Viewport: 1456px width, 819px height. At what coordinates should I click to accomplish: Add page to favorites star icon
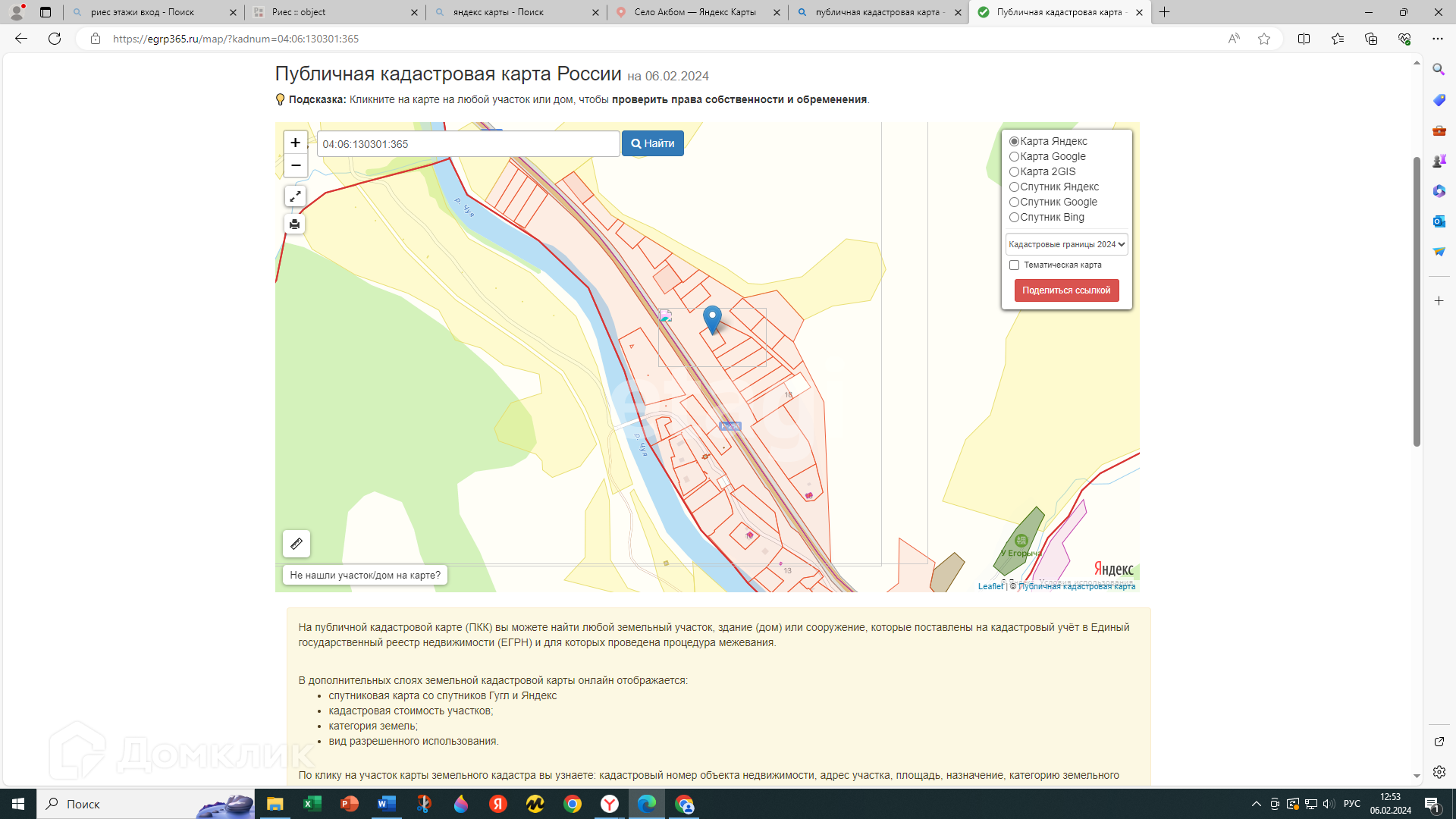tap(1264, 39)
